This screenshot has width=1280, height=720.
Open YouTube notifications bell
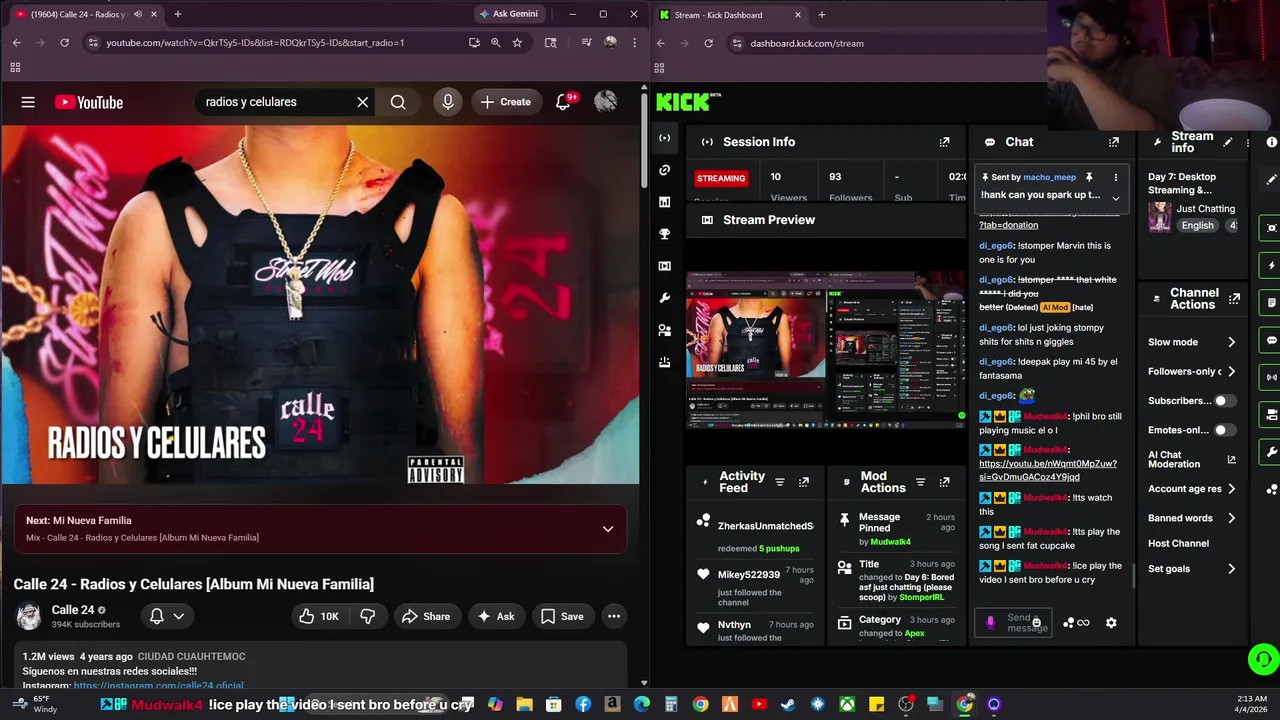(564, 102)
